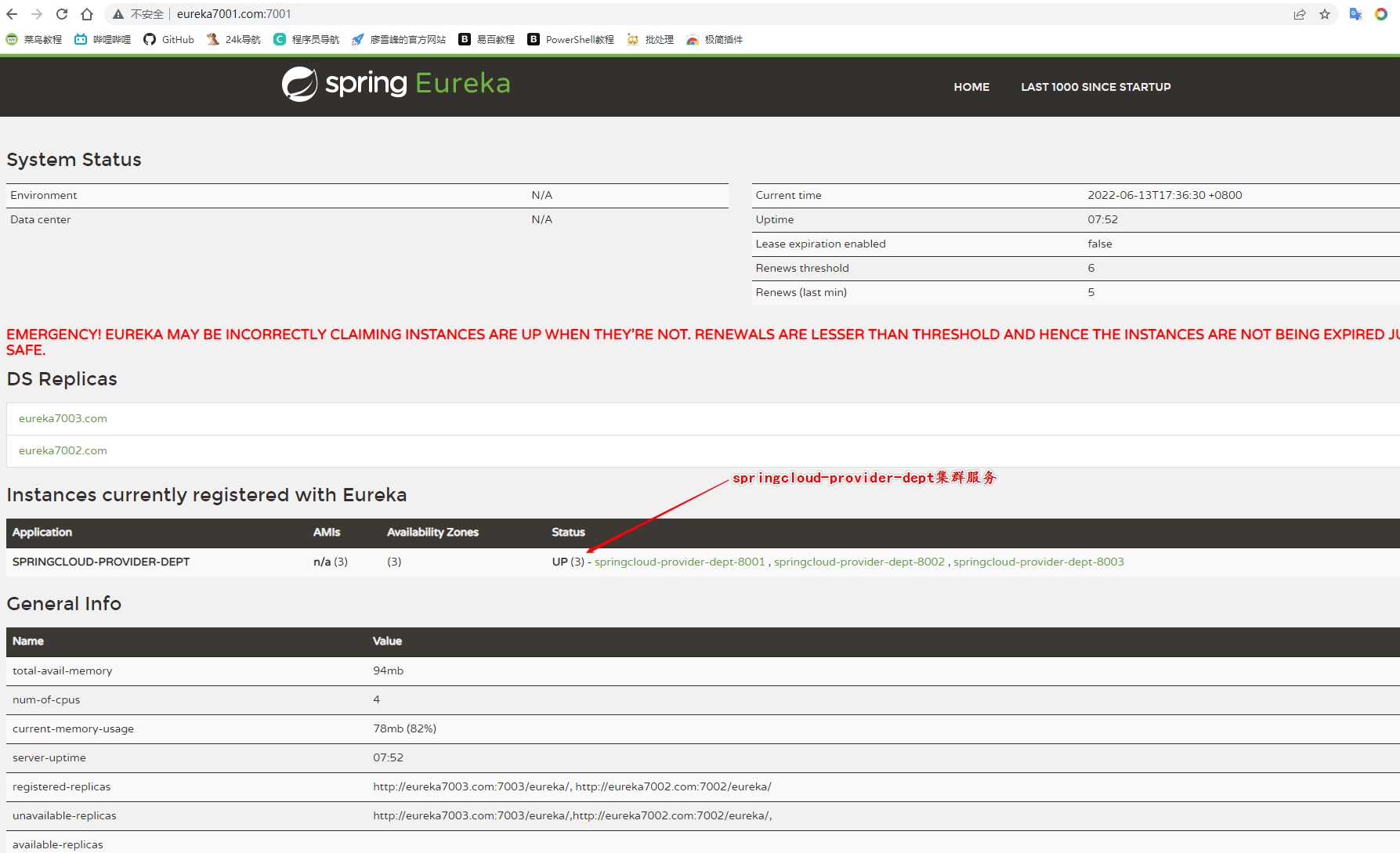Open the translate extension icon

pos(1355,14)
